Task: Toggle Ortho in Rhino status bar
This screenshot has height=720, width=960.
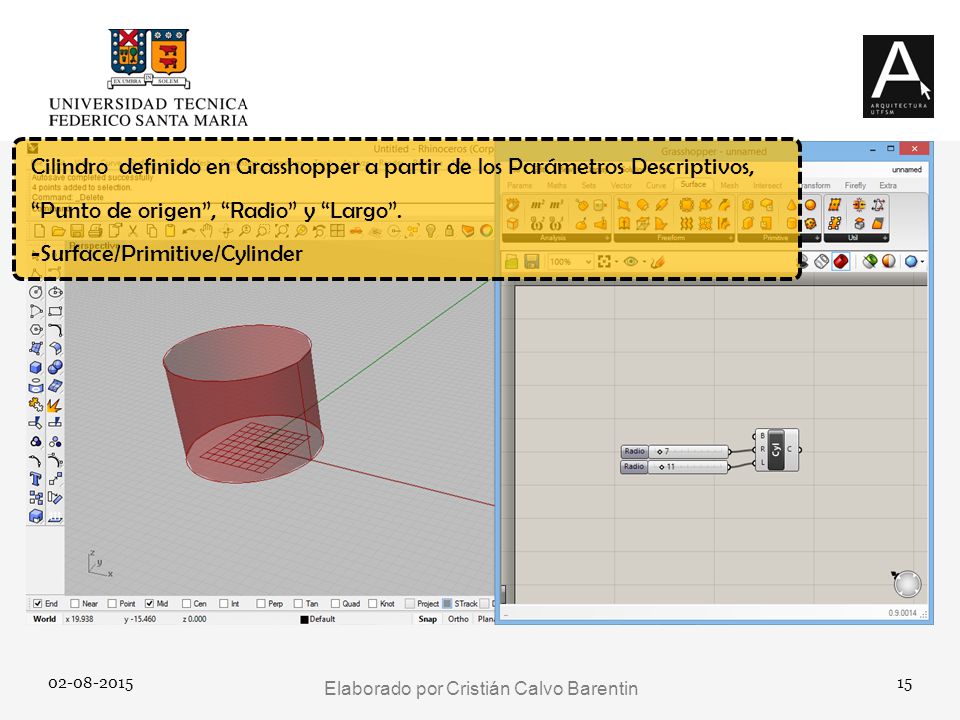Action: pyautogui.click(x=458, y=619)
